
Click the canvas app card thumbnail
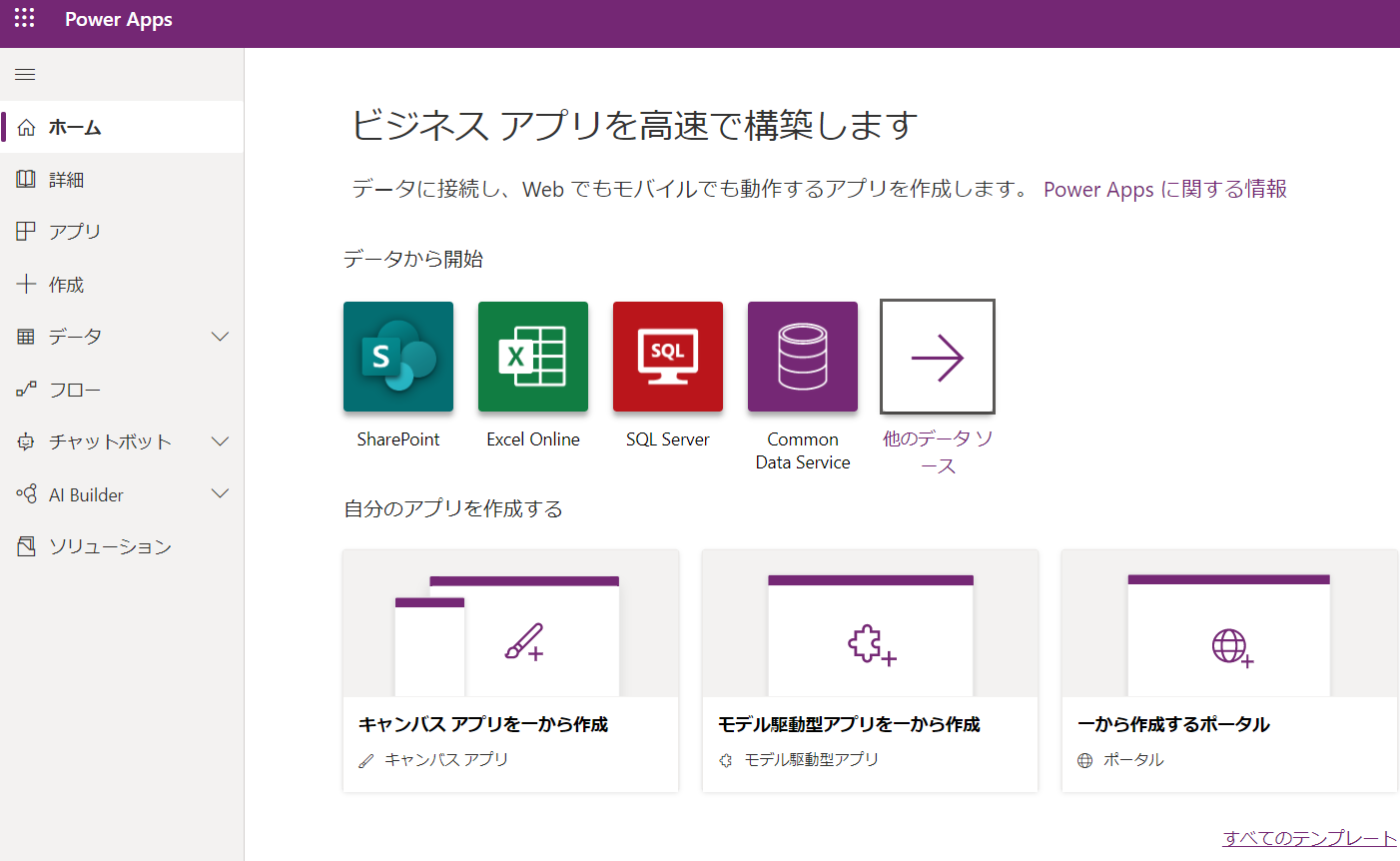(510, 623)
